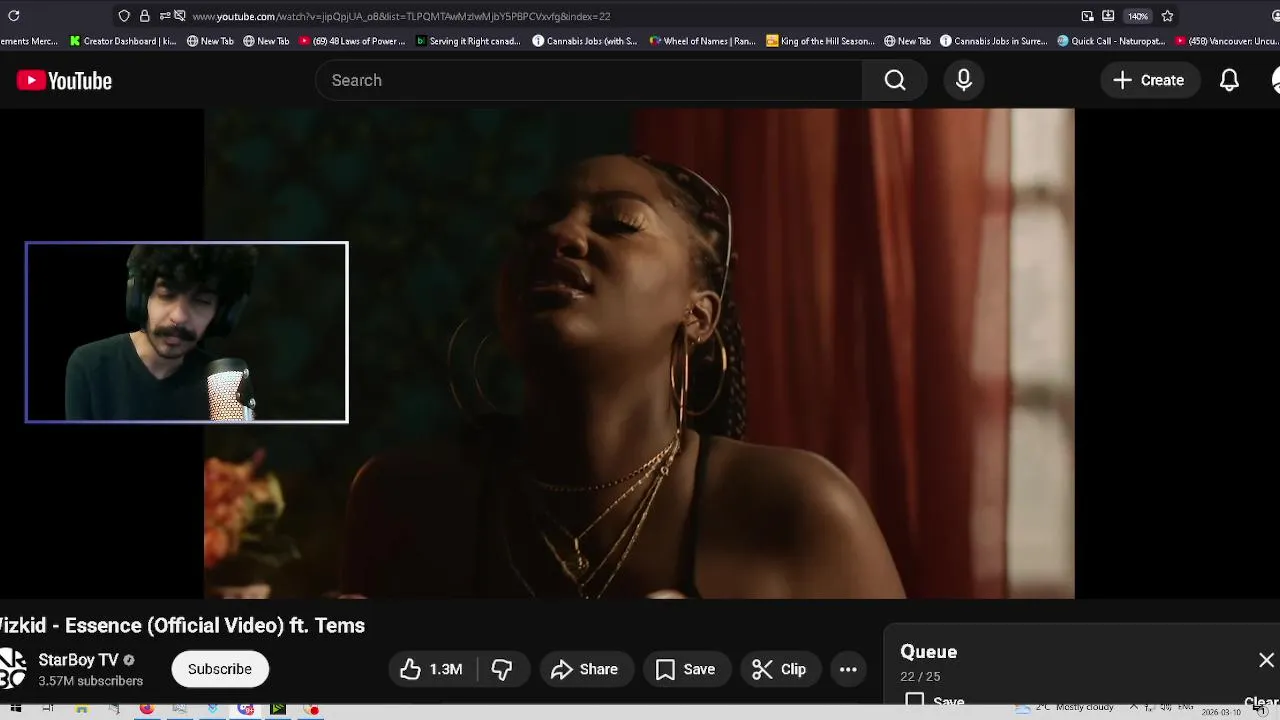The image size is (1280, 720).
Task: Click the playing video to pause
Action: (639, 353)
